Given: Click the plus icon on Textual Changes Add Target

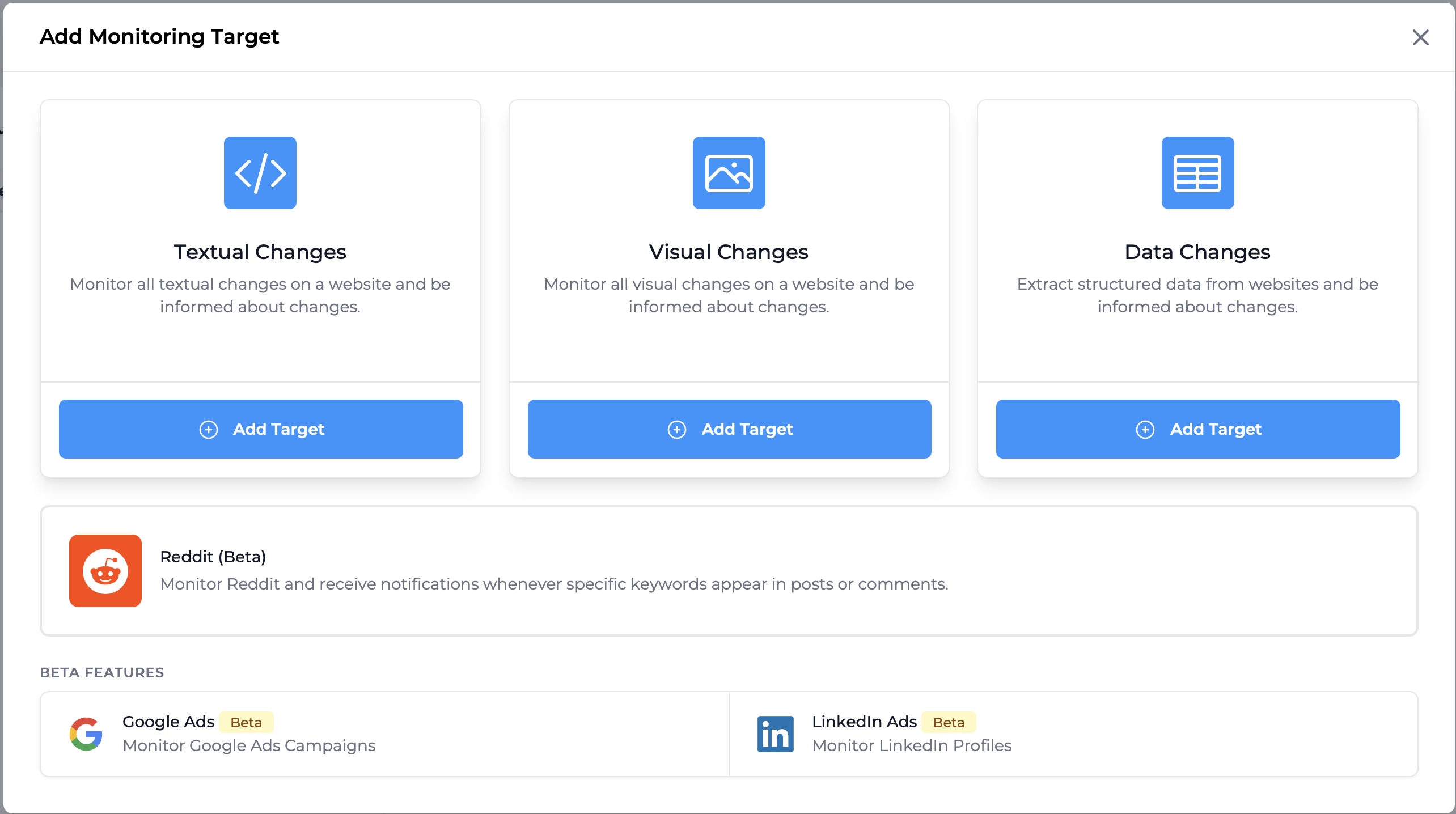Looking at the screenshot, I should click(209, 429).
